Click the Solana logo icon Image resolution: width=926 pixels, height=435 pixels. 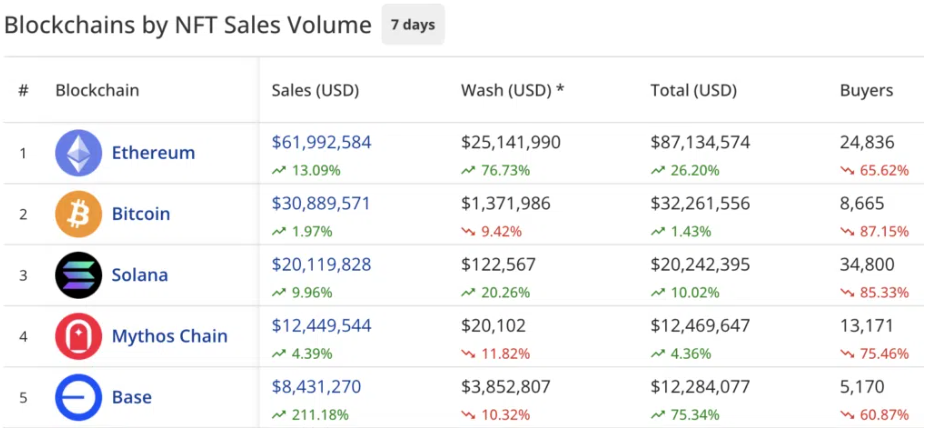[79, 275]
